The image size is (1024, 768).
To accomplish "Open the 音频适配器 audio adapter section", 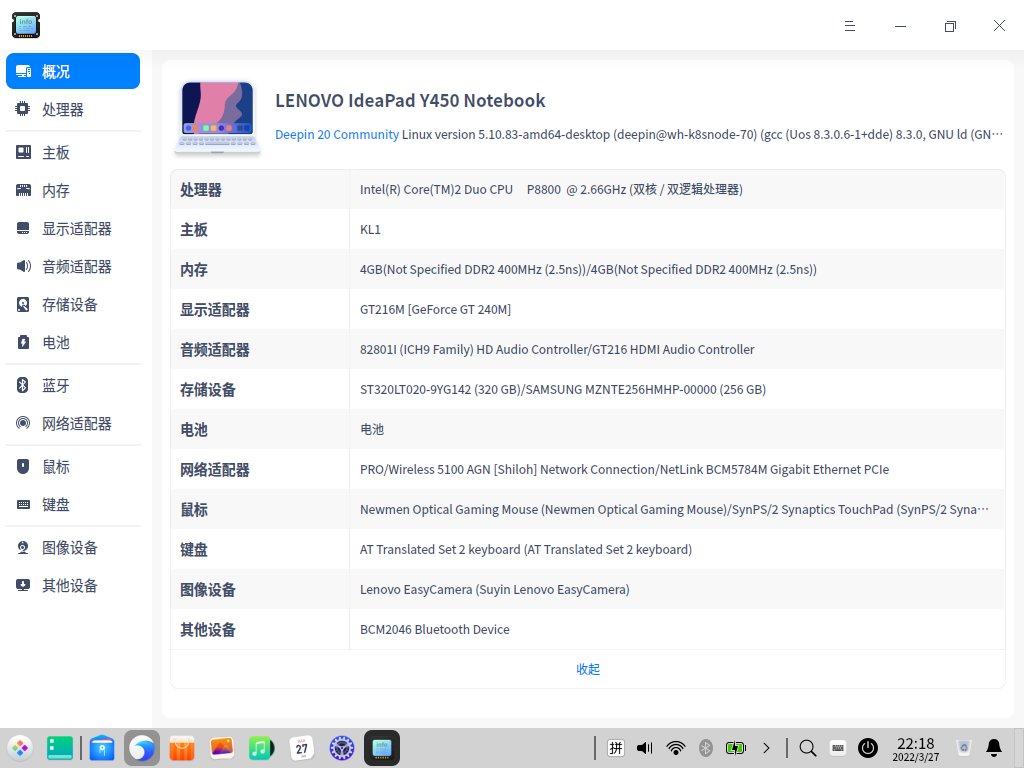I will 72,266.
